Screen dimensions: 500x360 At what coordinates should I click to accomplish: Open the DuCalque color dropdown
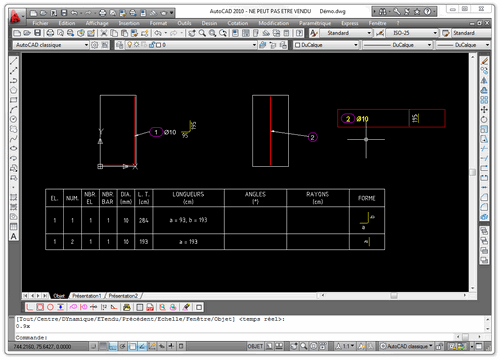(x=326, y=45)
